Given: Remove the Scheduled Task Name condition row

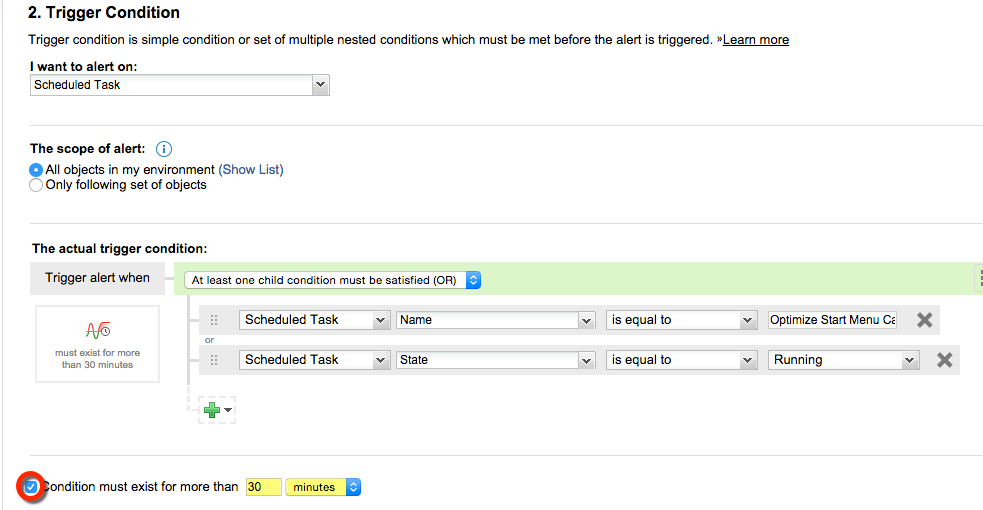Looking at the screenshot, I should pyautogui.click(x=925, y=320).
